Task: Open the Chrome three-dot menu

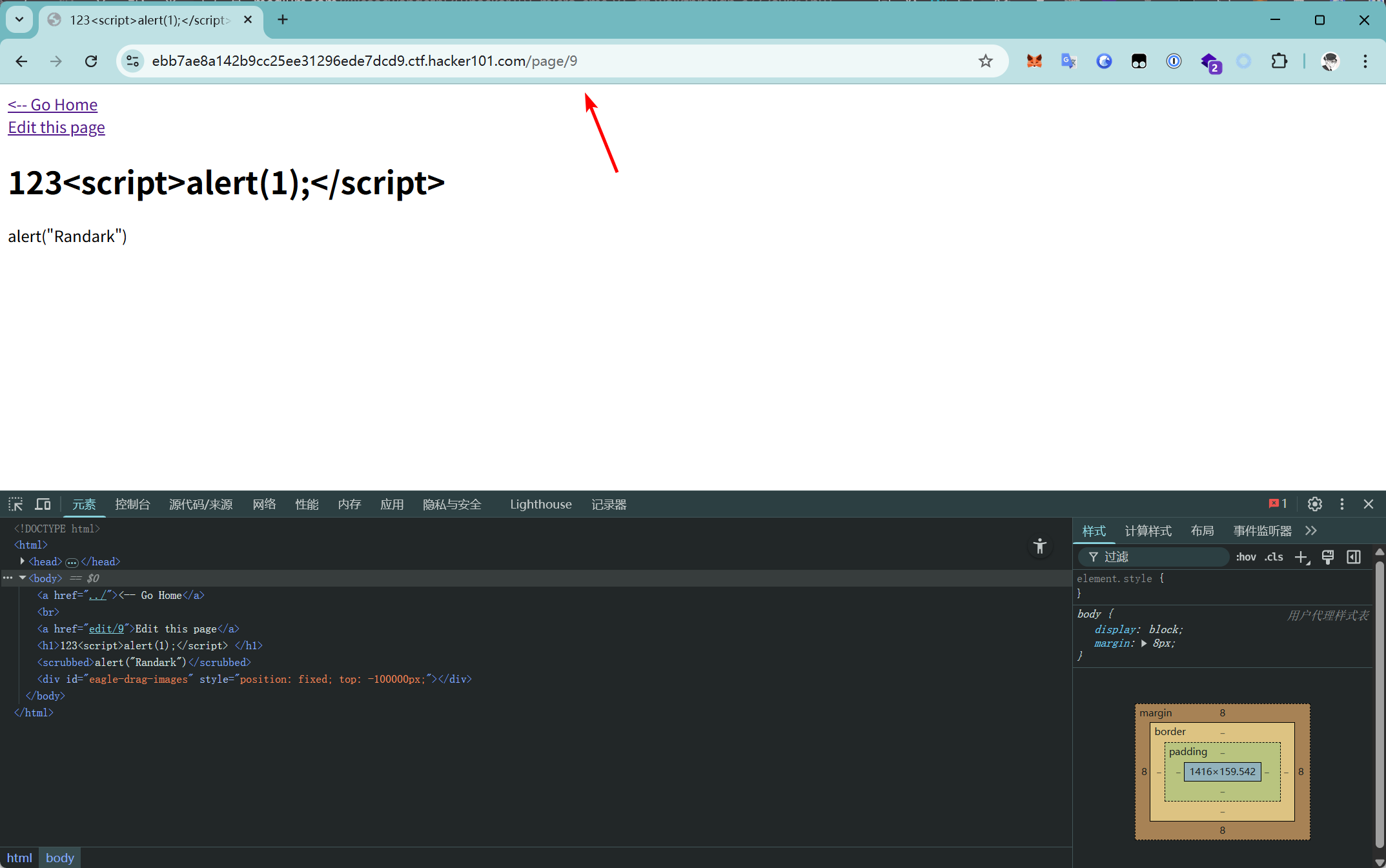Action: click(x=1365, y=61)
